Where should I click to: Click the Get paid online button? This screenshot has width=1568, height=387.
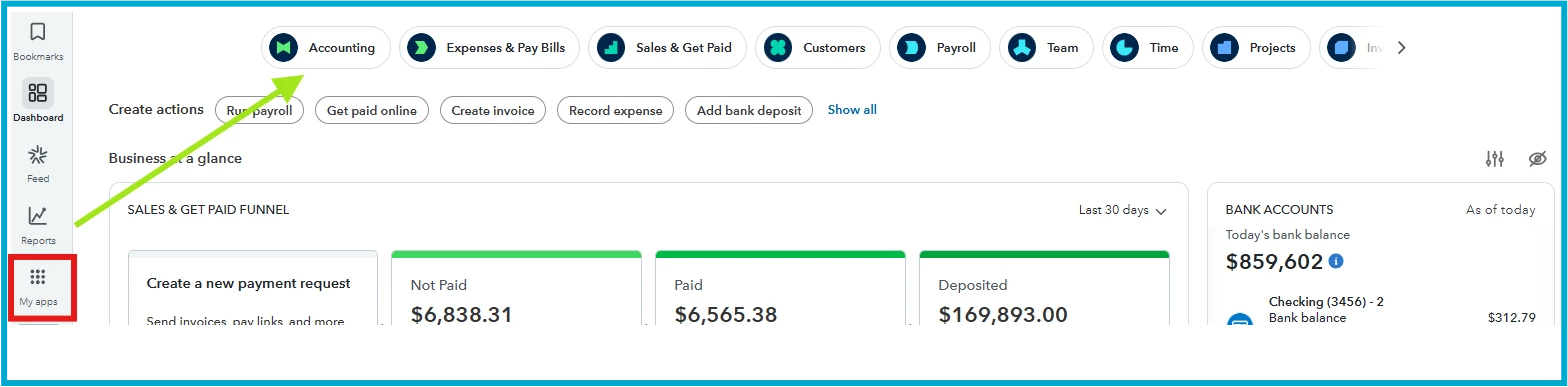pos(372,110)
